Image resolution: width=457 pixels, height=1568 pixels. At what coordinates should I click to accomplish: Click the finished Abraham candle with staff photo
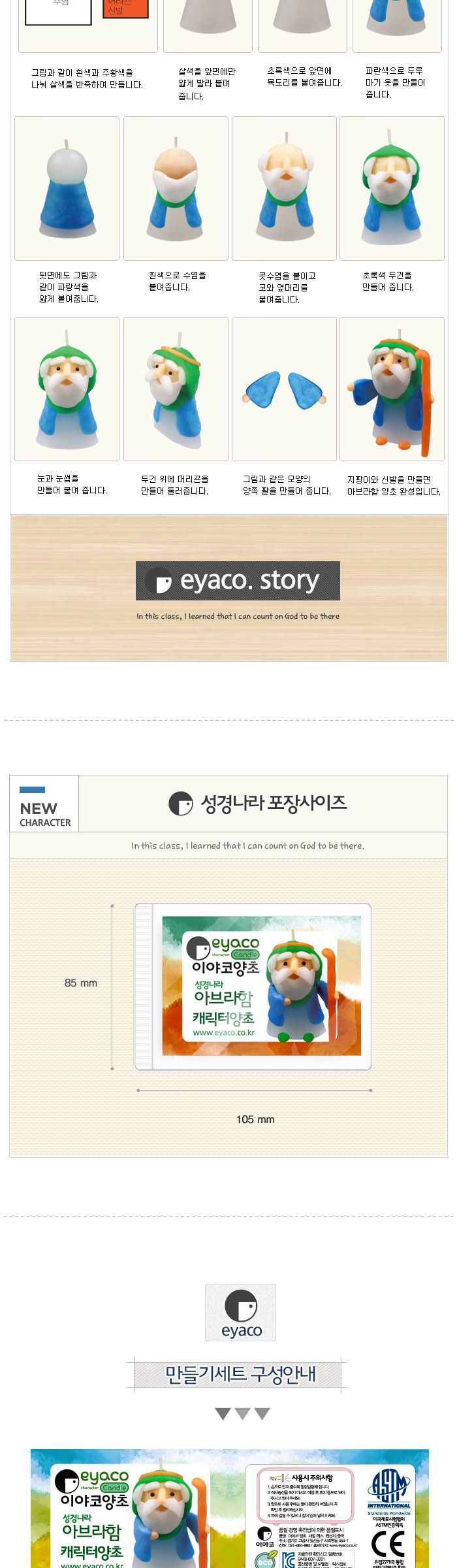392,389
